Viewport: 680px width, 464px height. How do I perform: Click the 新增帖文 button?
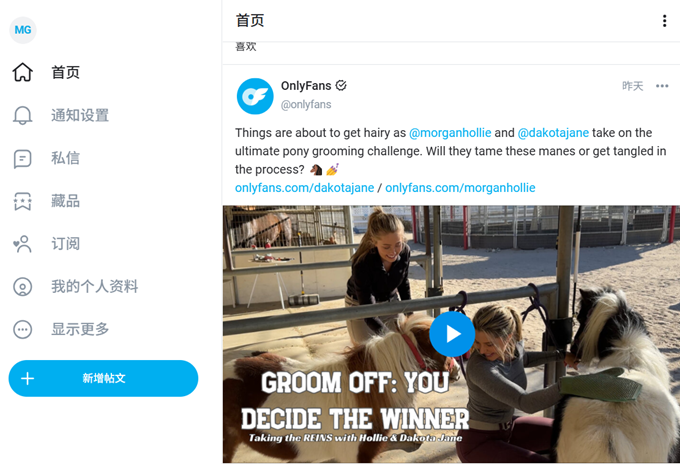pos(103,378)
